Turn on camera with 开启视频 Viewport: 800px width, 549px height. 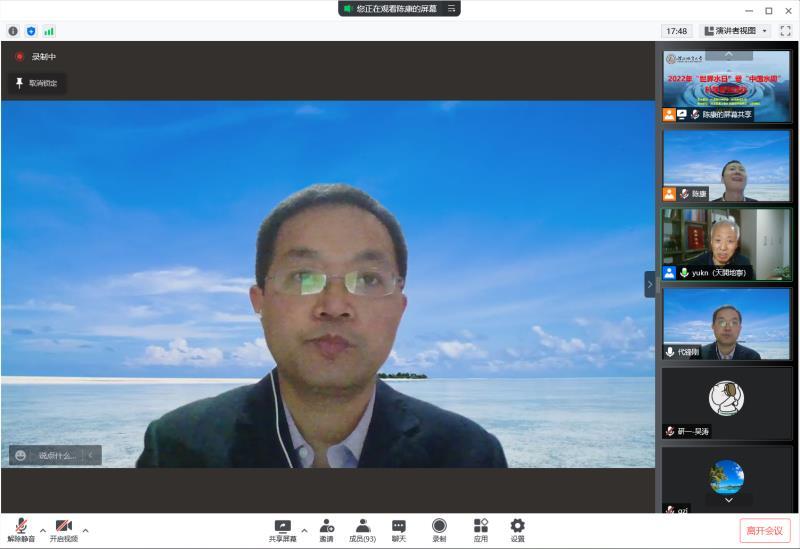(x=63, y=529)
